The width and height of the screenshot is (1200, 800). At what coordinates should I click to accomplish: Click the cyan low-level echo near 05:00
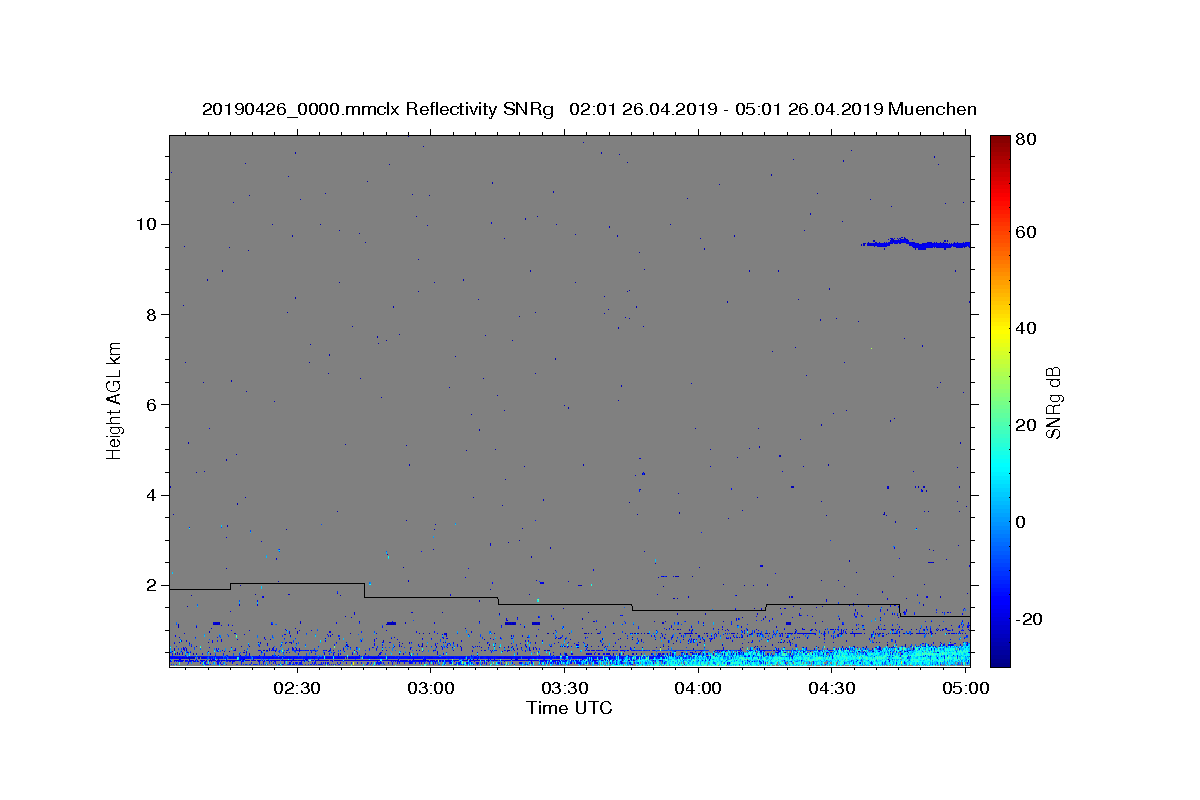(940, 655)
